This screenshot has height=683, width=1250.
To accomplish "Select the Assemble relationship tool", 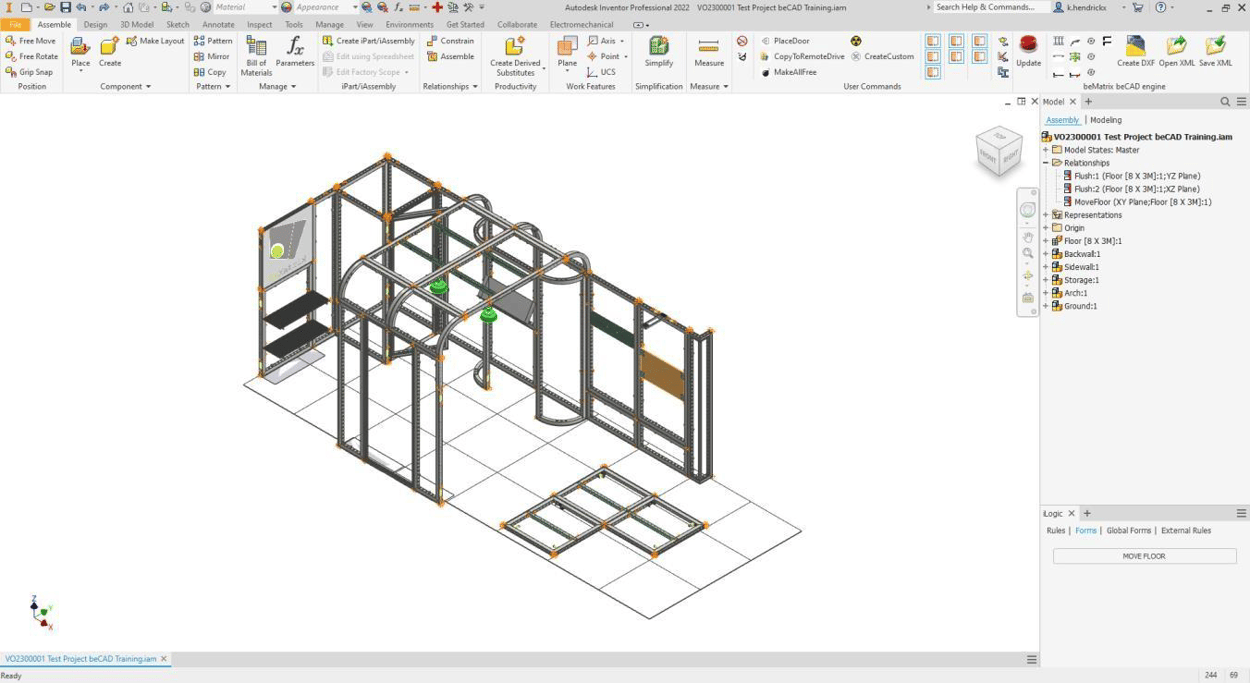I will pos(450,56).
